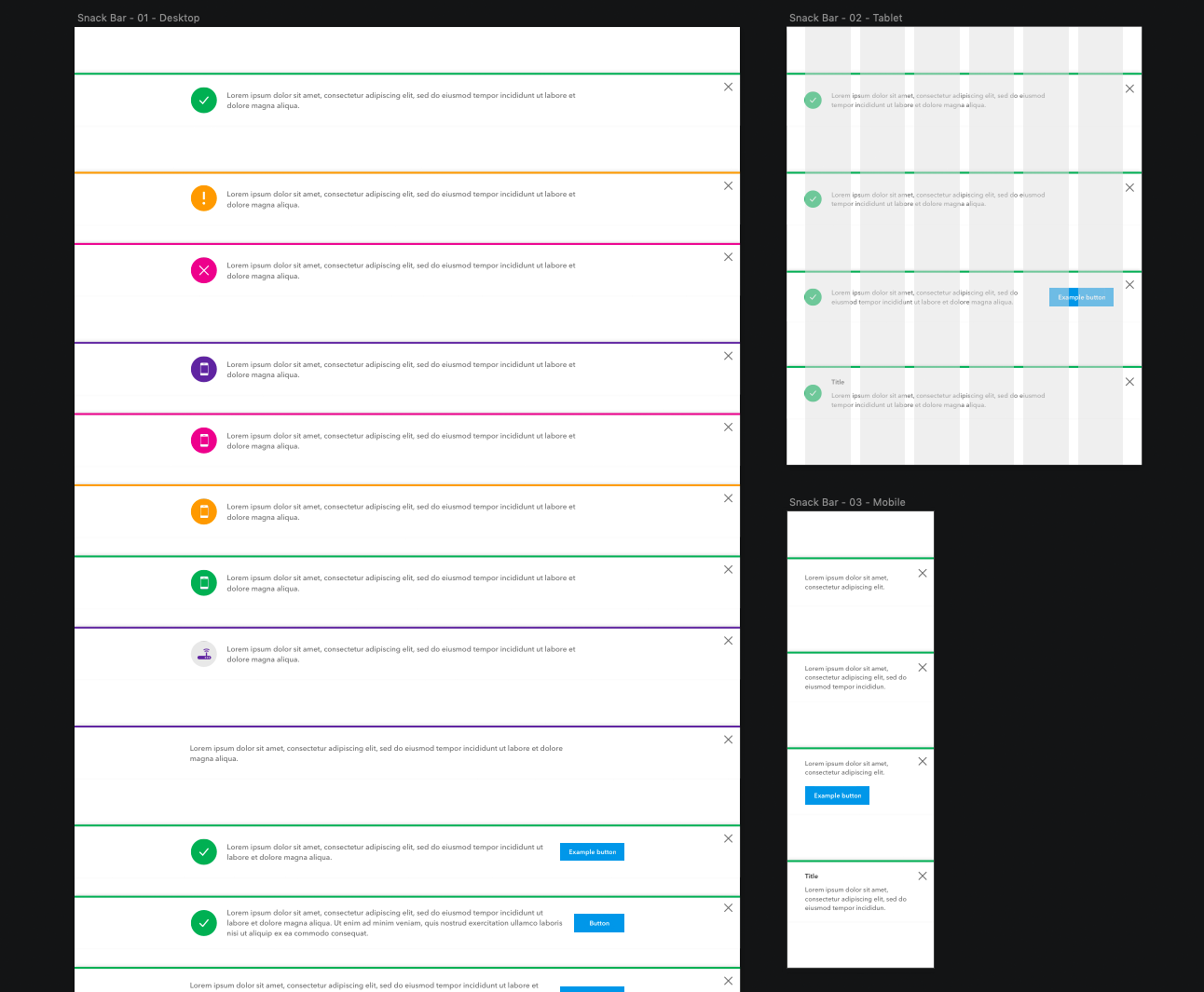1204x992 pixels.
Task: Click the 'Title' heading in mobile snack bar
Action: 812,876
